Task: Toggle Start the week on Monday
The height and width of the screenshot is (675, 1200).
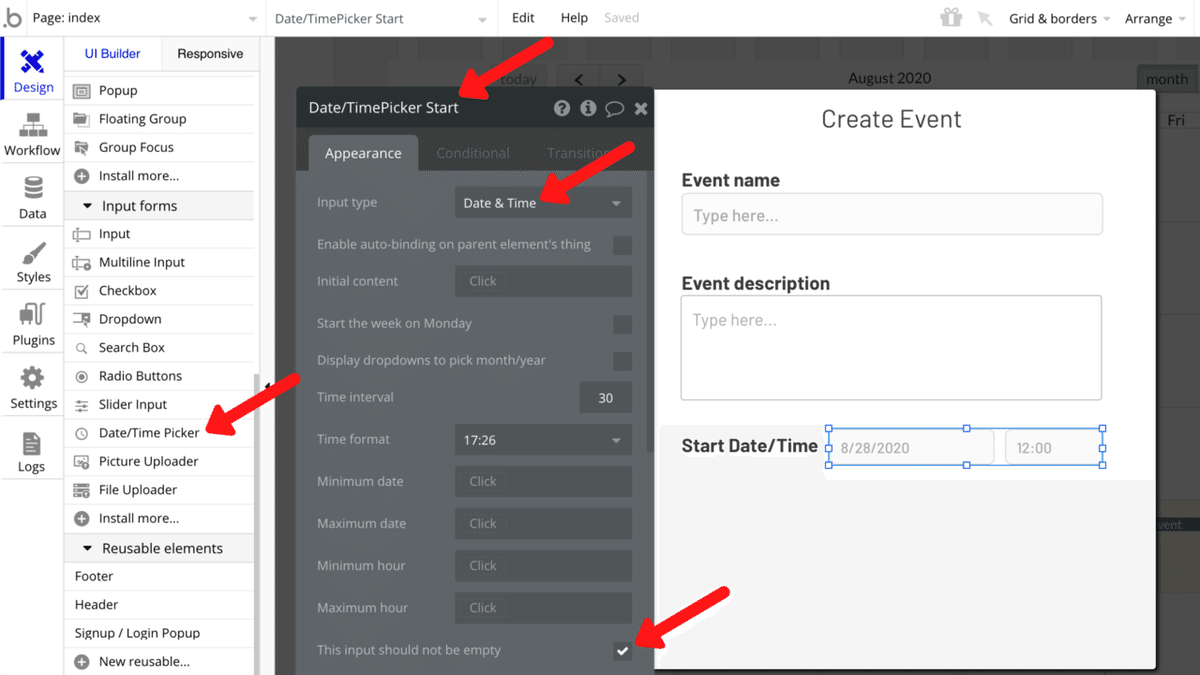Action: 622,324
